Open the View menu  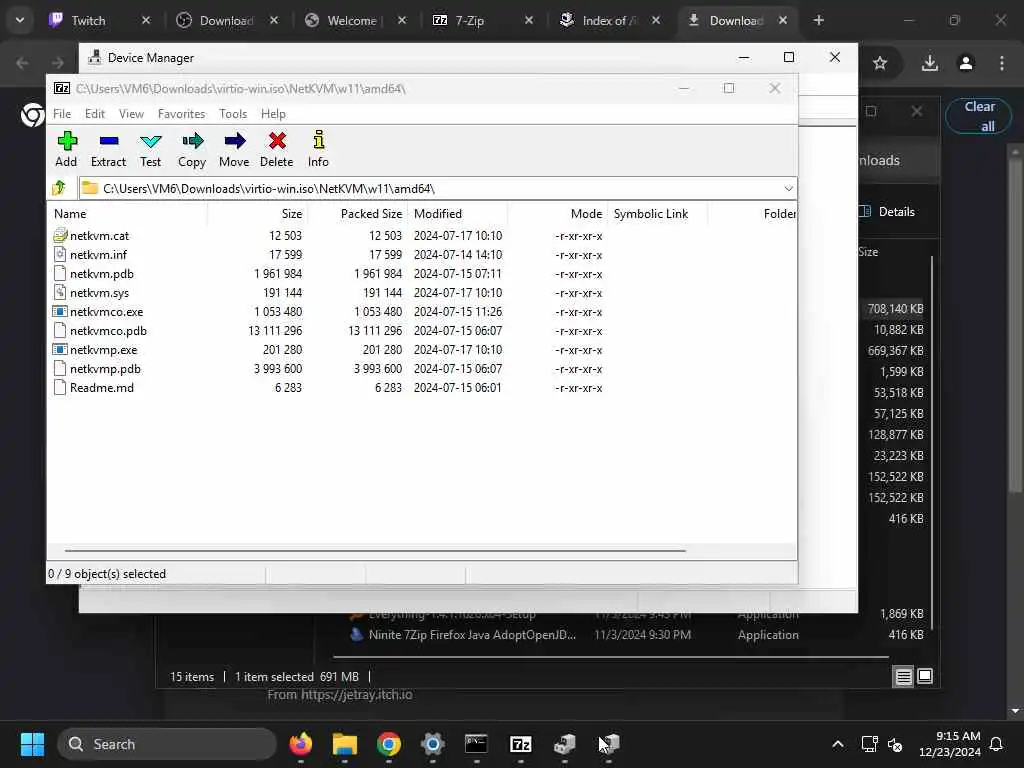coord(131,114)
